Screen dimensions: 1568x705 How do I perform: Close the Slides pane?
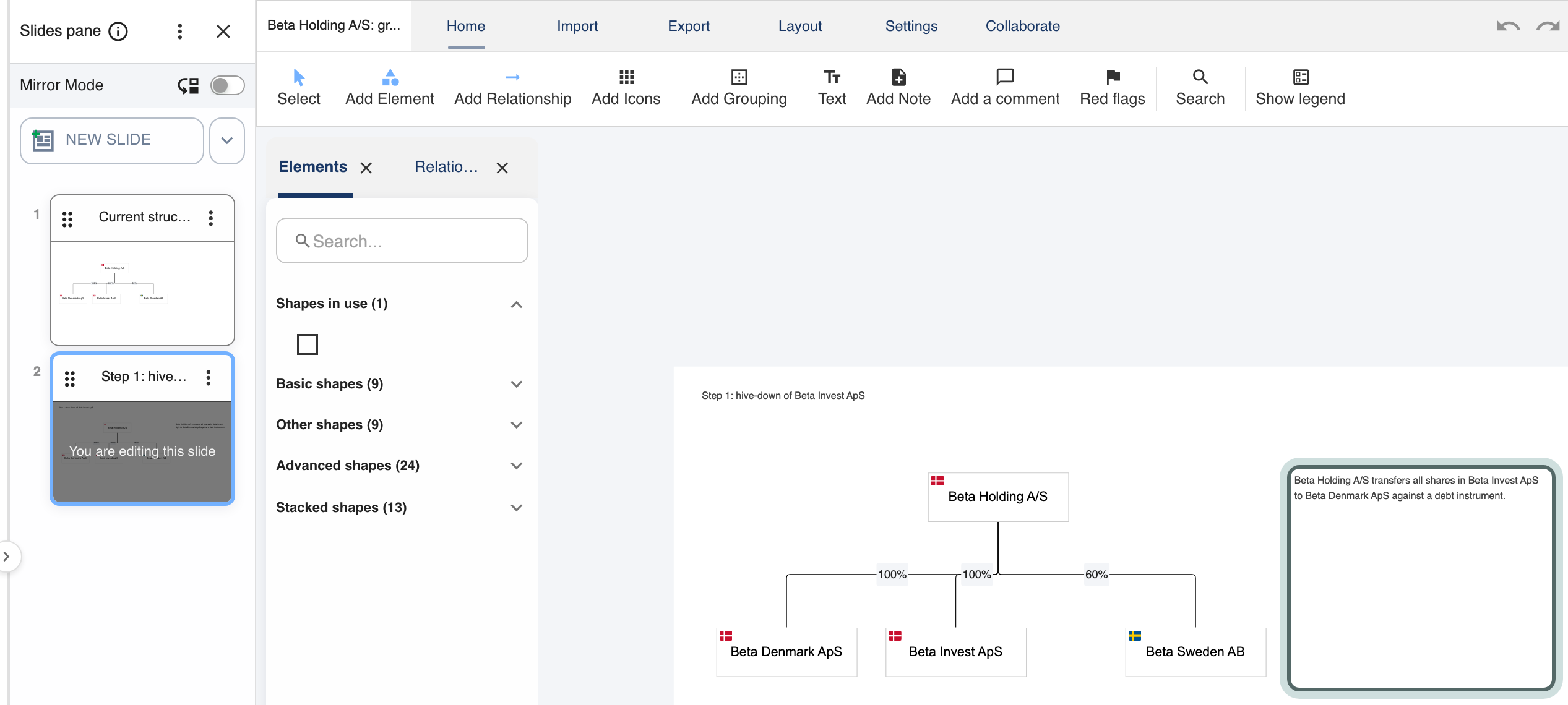pos(223,31)
